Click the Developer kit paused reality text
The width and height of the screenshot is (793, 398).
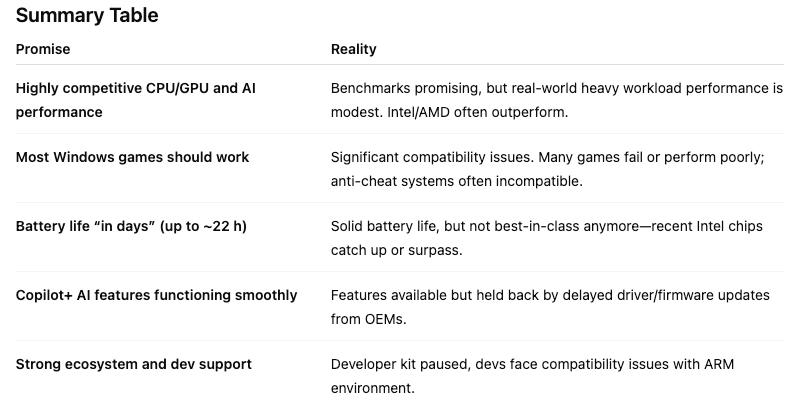pyautogui.click(x=533, y=376)
